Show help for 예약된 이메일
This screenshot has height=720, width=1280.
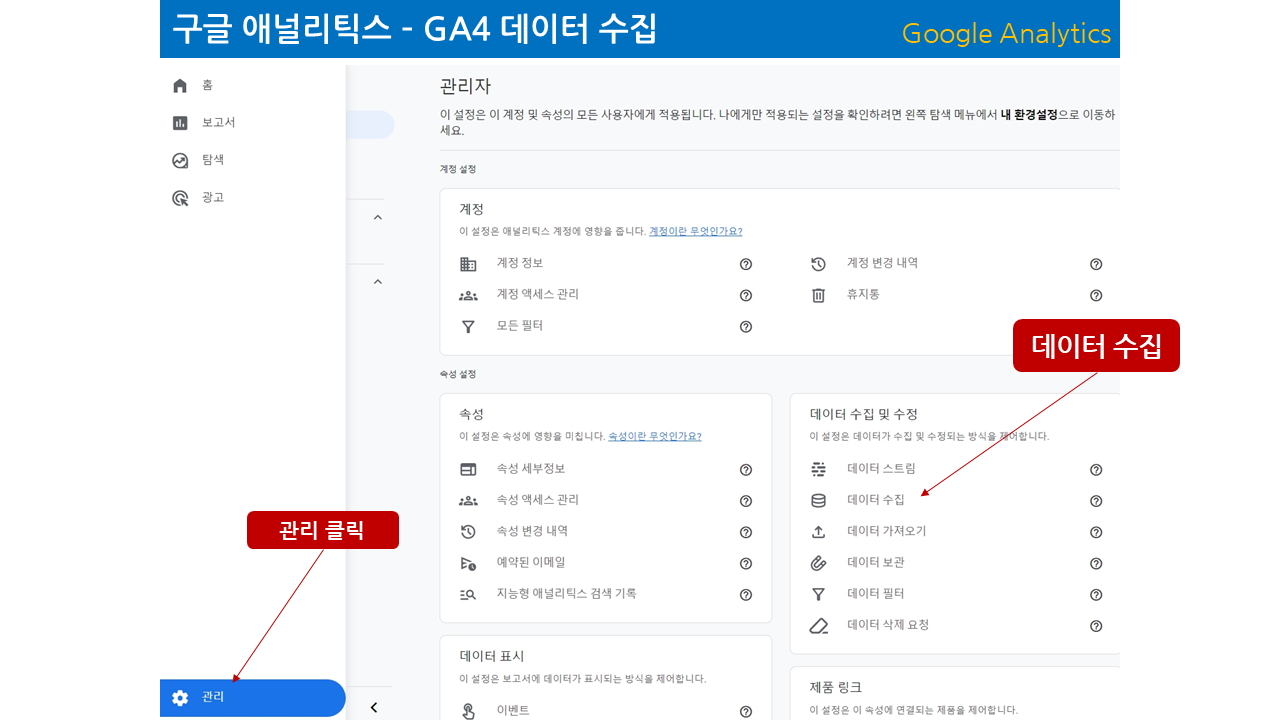746,564
